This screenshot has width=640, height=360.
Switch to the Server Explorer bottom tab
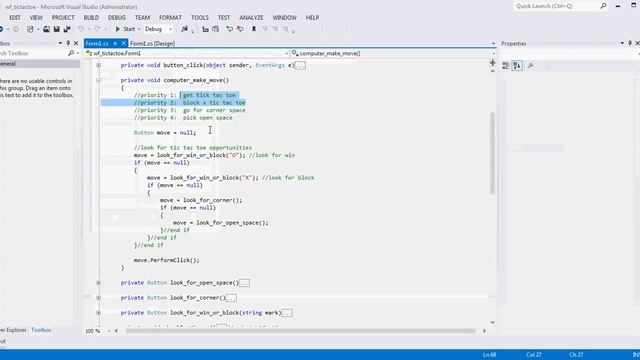coord(13,330)
